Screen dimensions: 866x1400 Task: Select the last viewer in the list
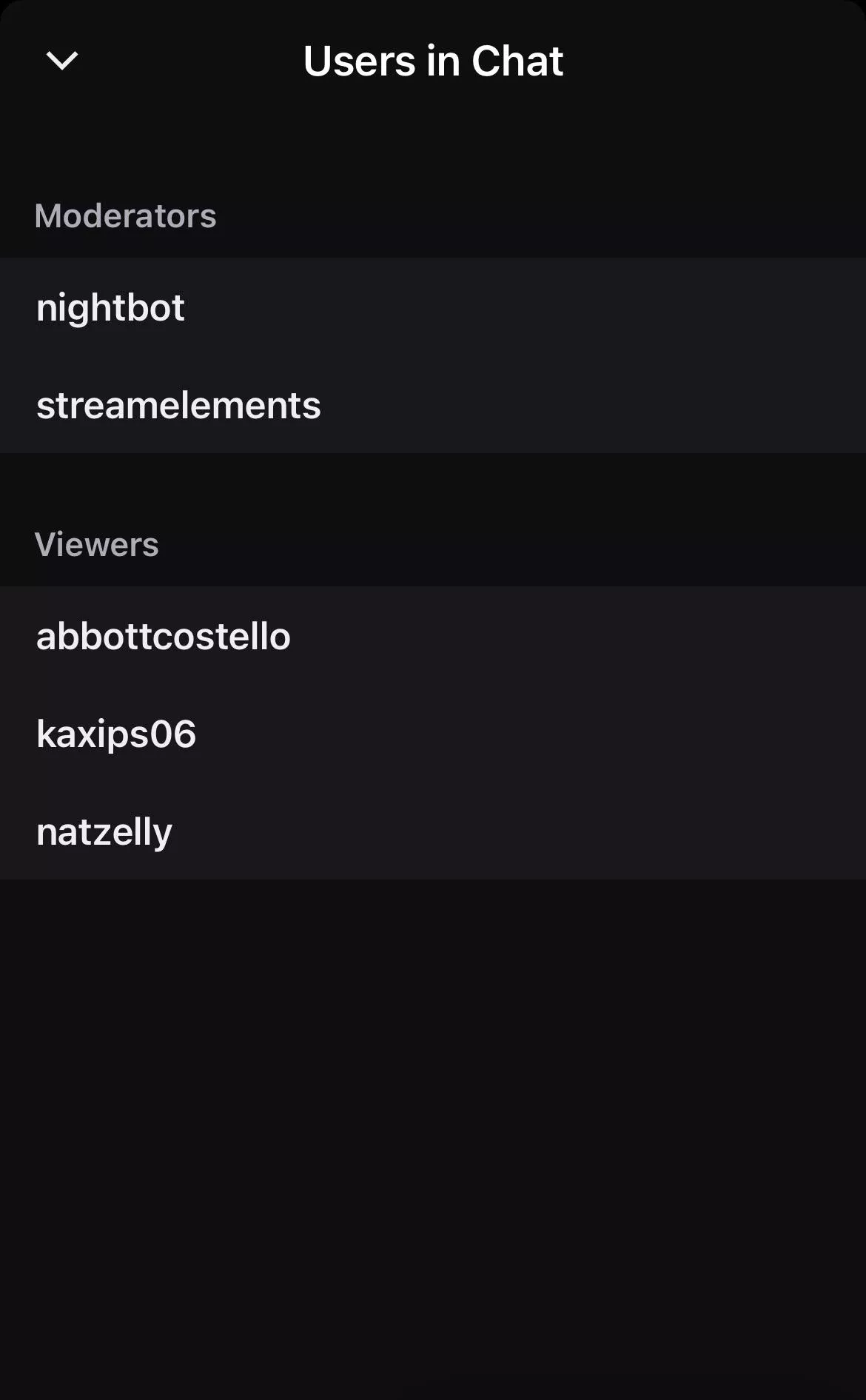[104, 831]
